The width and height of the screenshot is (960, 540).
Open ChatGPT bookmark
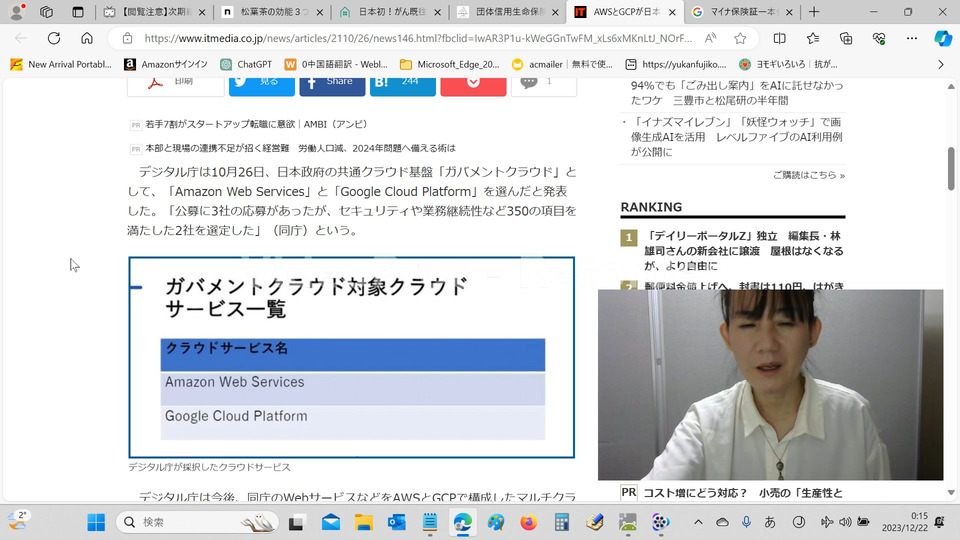[x=246, y=64]
